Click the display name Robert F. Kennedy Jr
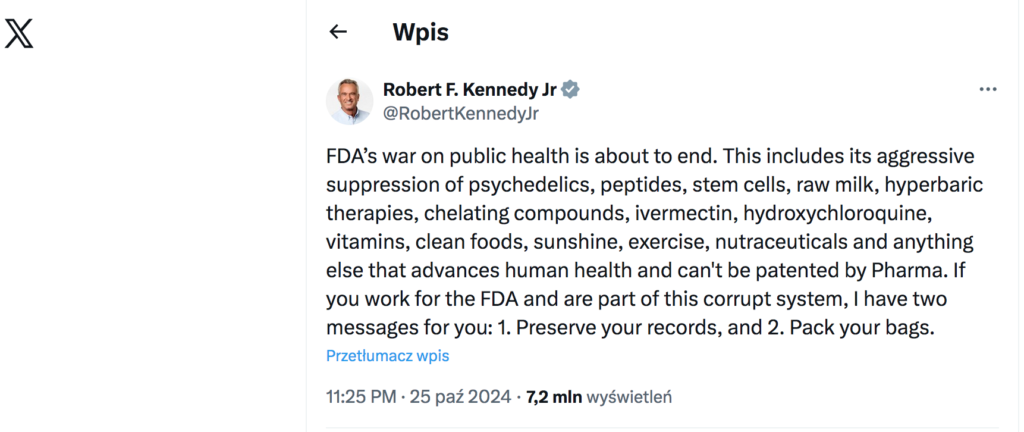The image size is (1024, 432). 470,90
